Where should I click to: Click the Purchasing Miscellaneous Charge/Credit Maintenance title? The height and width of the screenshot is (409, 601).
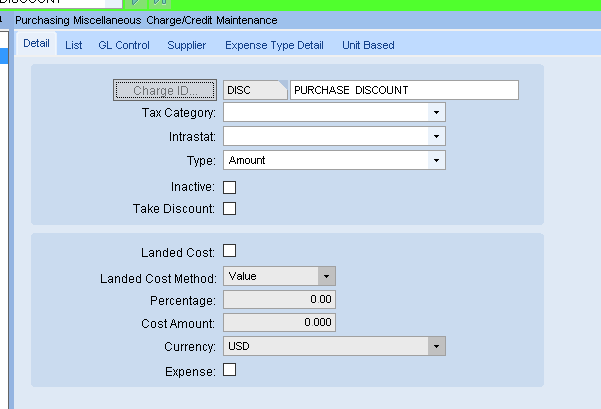coord(146,20)
